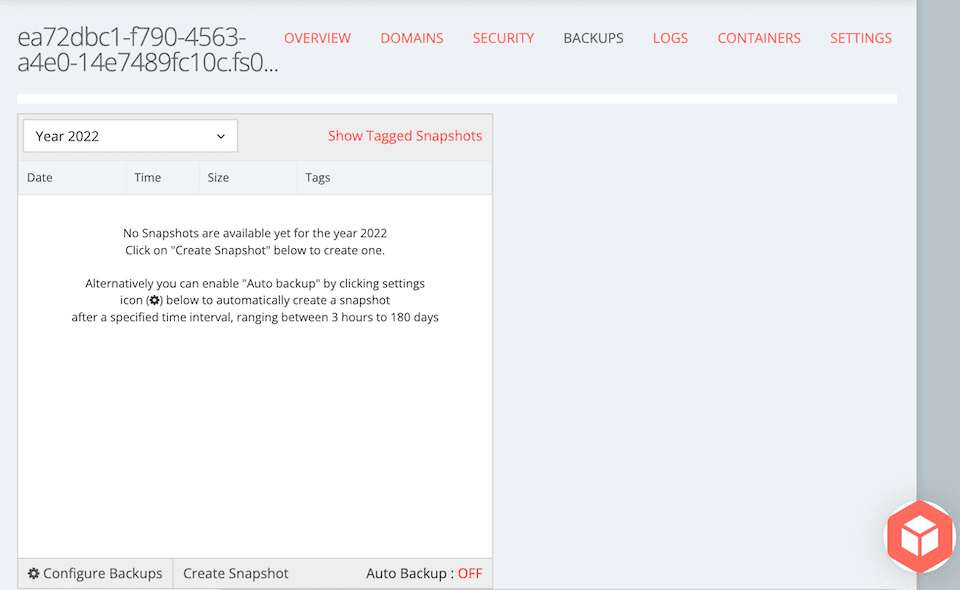This screenshot has height=590, width=960.
Task: Click the Size column header
Action: click(x=217, y=177)
